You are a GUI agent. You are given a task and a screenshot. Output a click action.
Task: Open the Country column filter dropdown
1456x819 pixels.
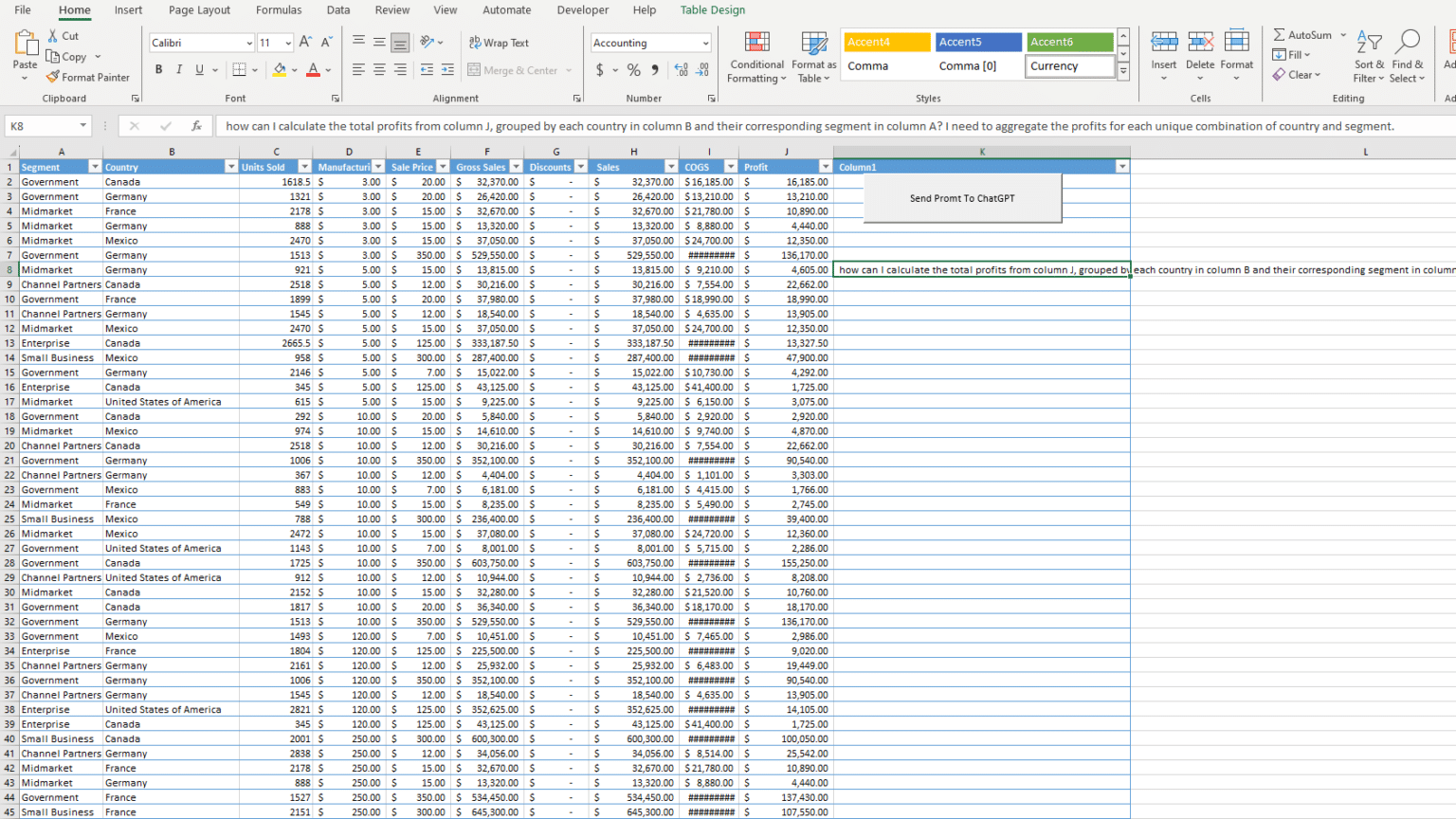(232, 166)
